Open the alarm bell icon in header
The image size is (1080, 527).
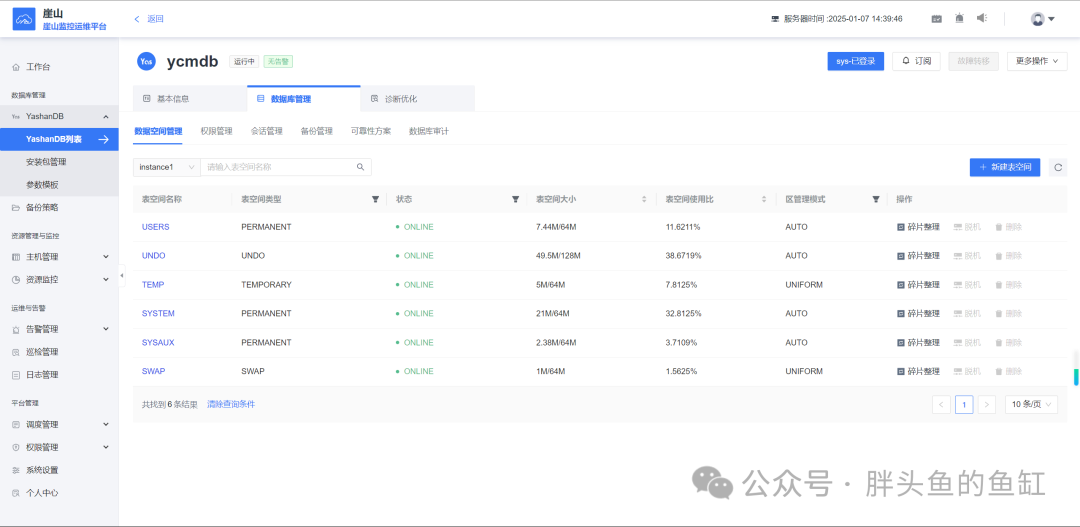pos(959,19)
